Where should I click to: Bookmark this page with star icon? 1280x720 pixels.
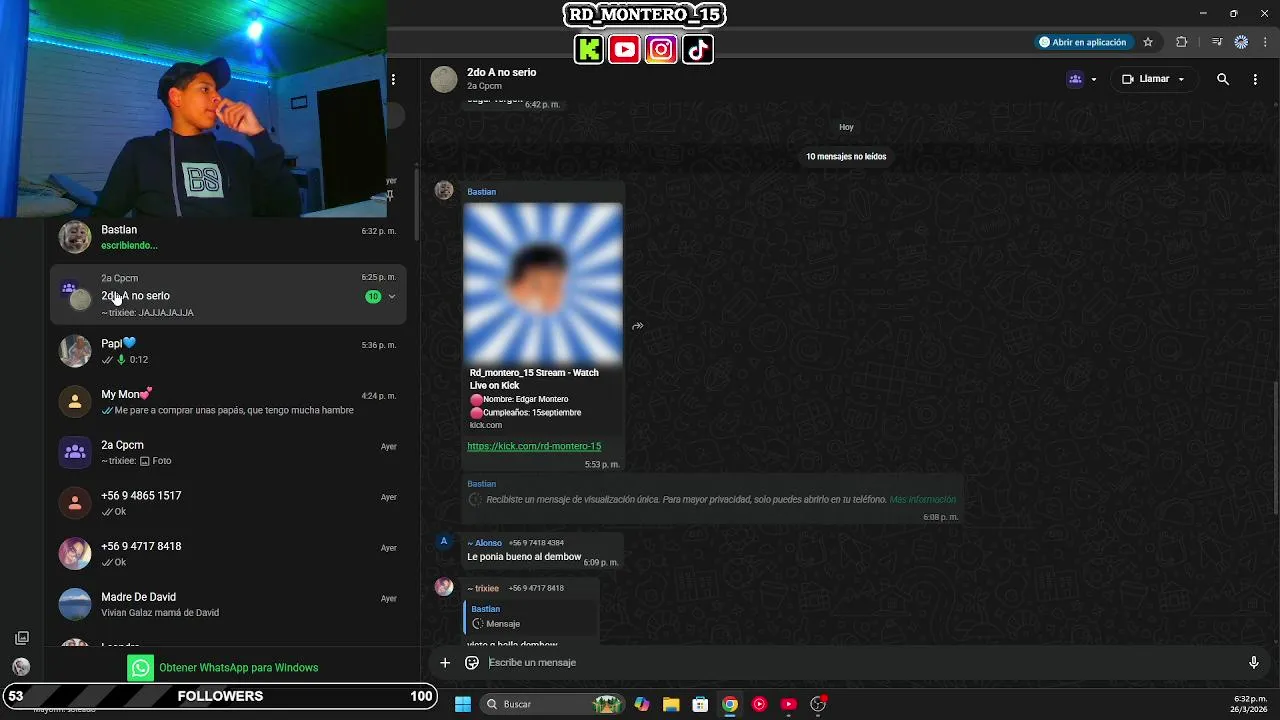click(x=1148, y=42)
